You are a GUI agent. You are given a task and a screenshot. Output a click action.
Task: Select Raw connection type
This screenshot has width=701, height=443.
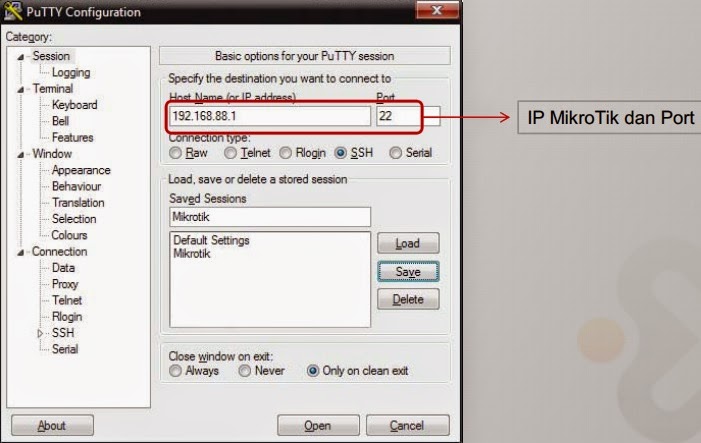176,153
